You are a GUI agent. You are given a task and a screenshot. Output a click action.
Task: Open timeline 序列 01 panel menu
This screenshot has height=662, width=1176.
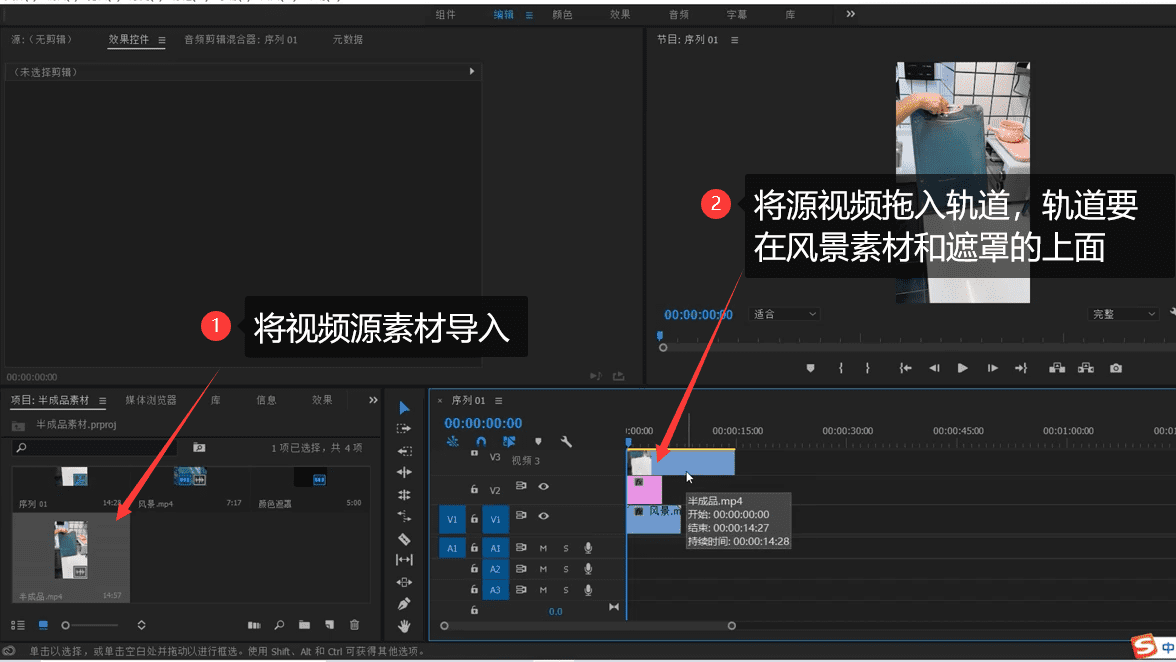click(498, 400)
